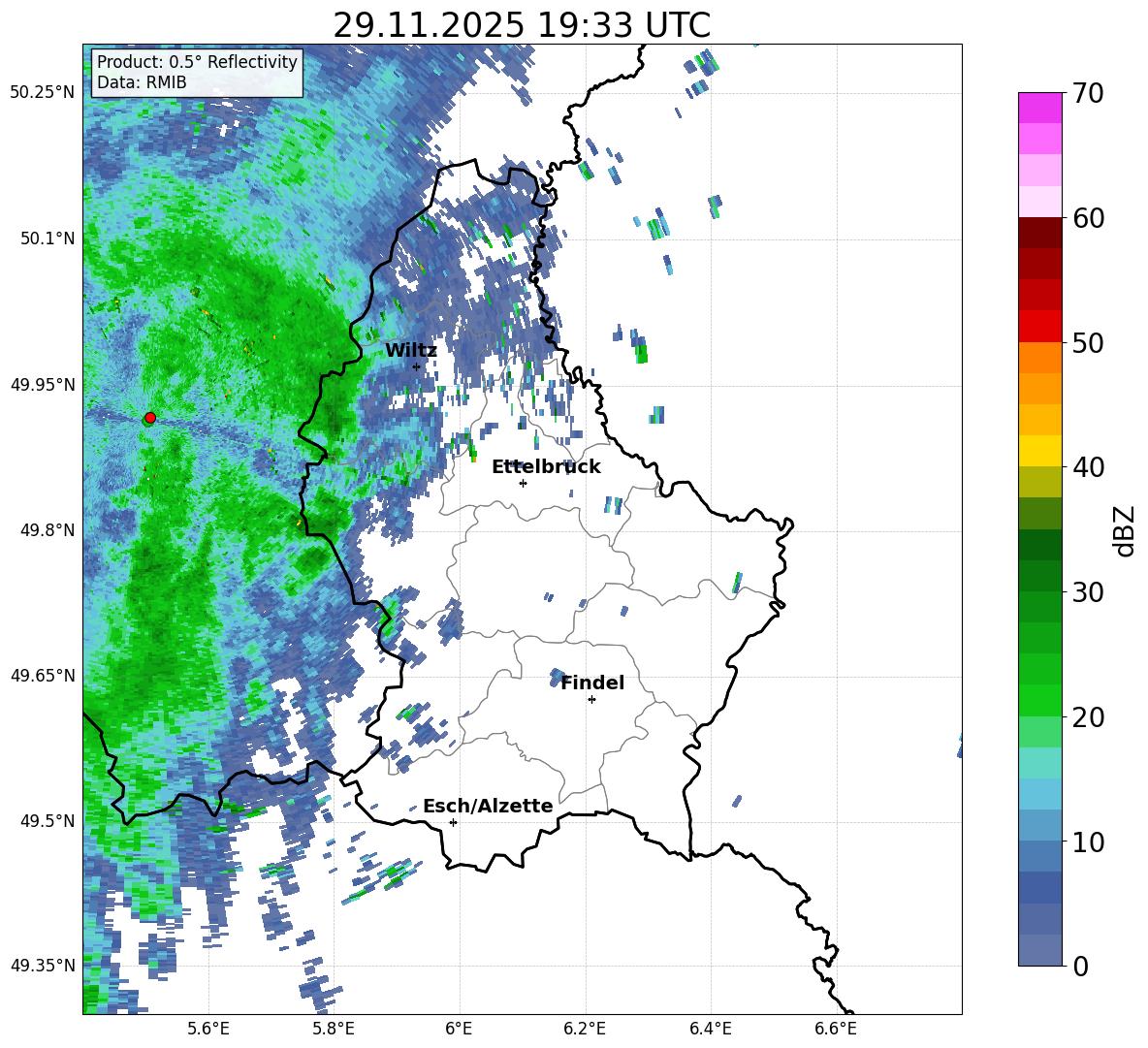Click the Findel city label
Screen dimensions: 1148x1048
pyautogui.click(x=592, y=683)
